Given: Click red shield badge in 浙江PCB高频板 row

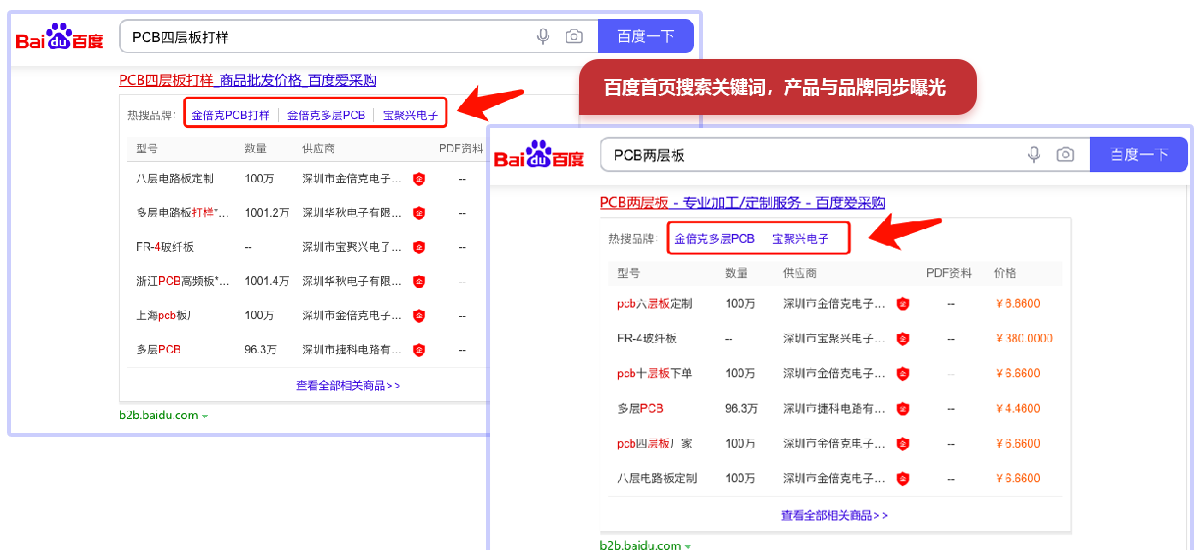Looking at the screenshot, I should [x=419, y=281].
